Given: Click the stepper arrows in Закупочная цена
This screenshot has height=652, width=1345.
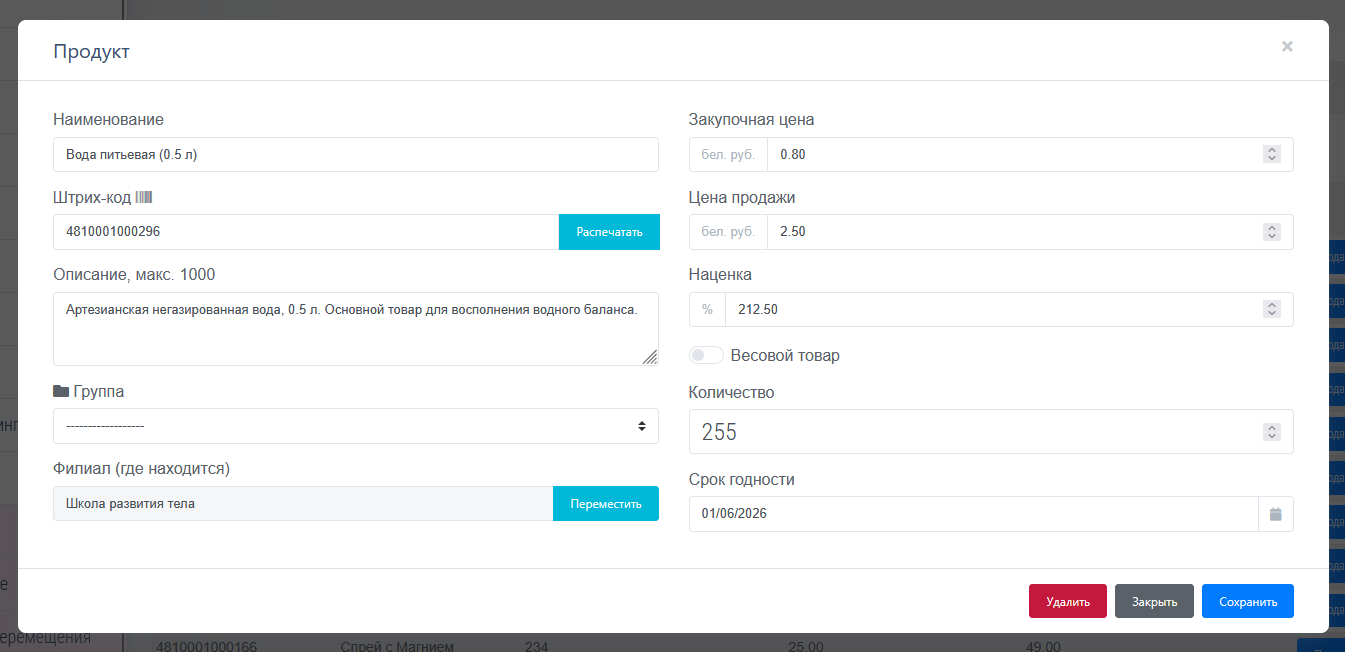Looking at the screenshot, I should point(1271,155).
